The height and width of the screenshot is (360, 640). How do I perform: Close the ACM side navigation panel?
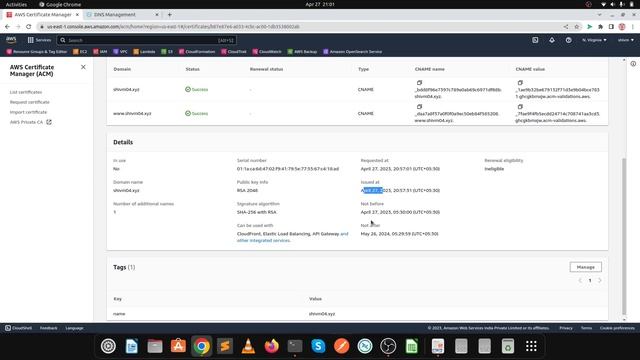(x=83, y=67)
